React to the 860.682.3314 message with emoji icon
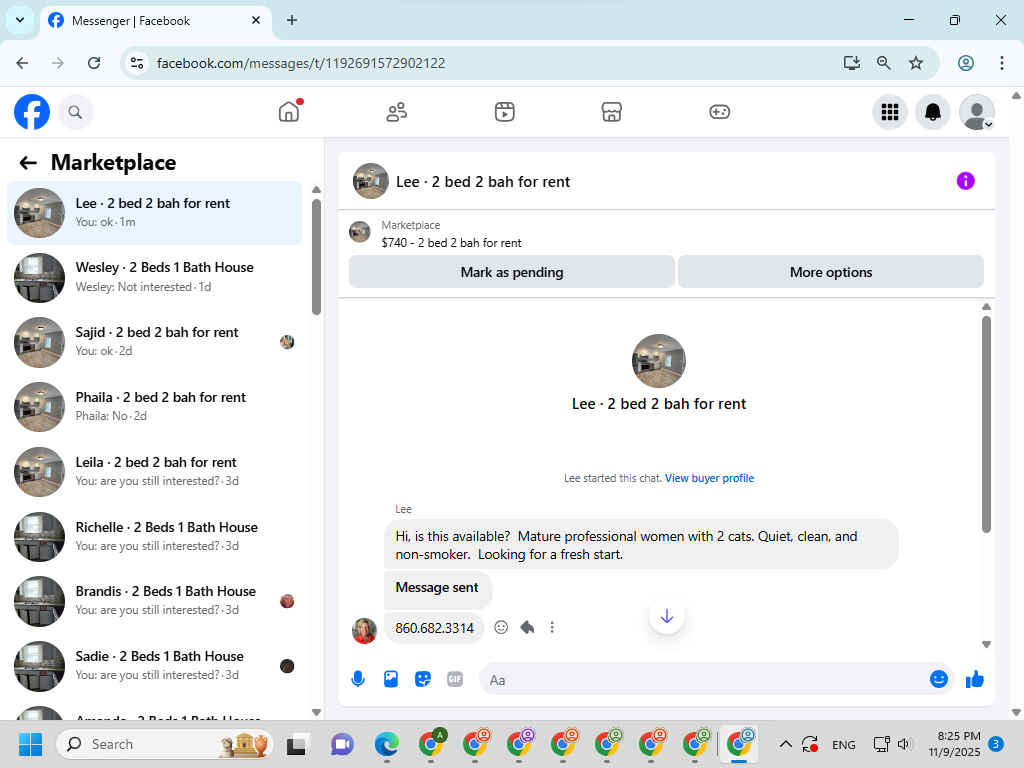Image resolution: width=1024 pixels, height=768 pixels. click(x=501, y=628)
